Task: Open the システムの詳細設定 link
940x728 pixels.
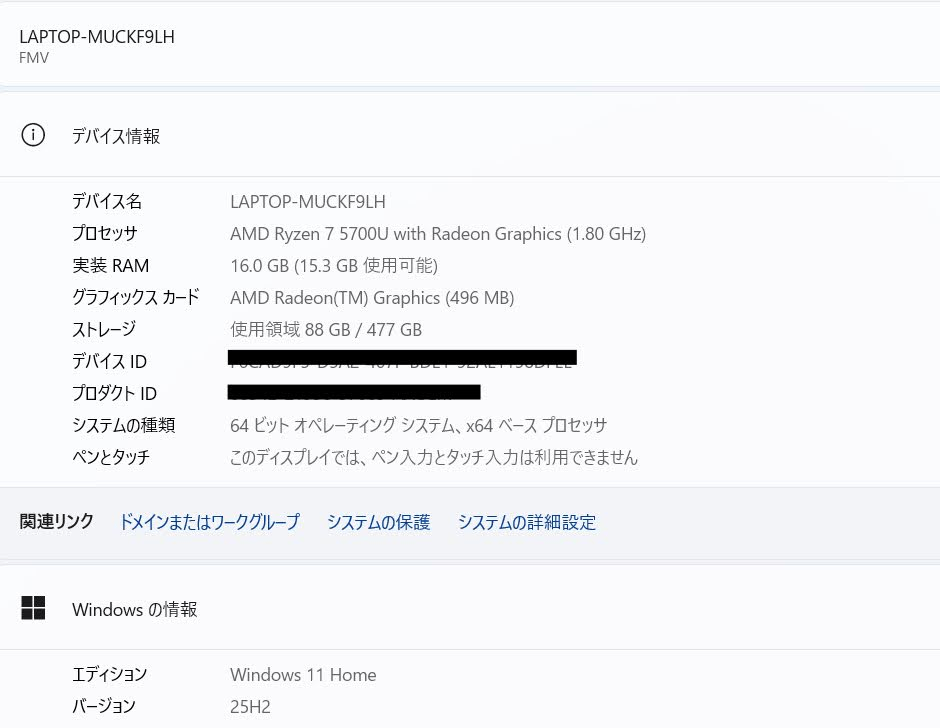Action: click(526, 522)
